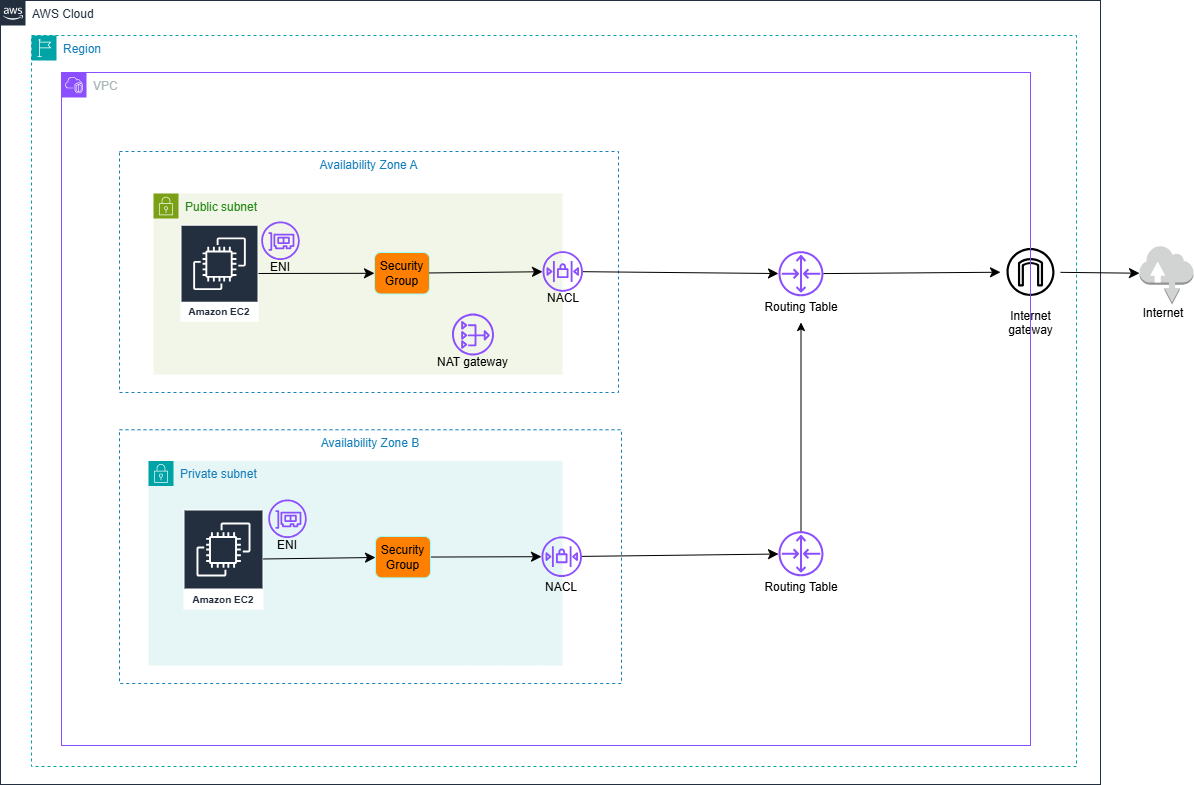Toggle the green lock icon on Public subnet
The image size is (1194, 785).
[x=166, y=206]
